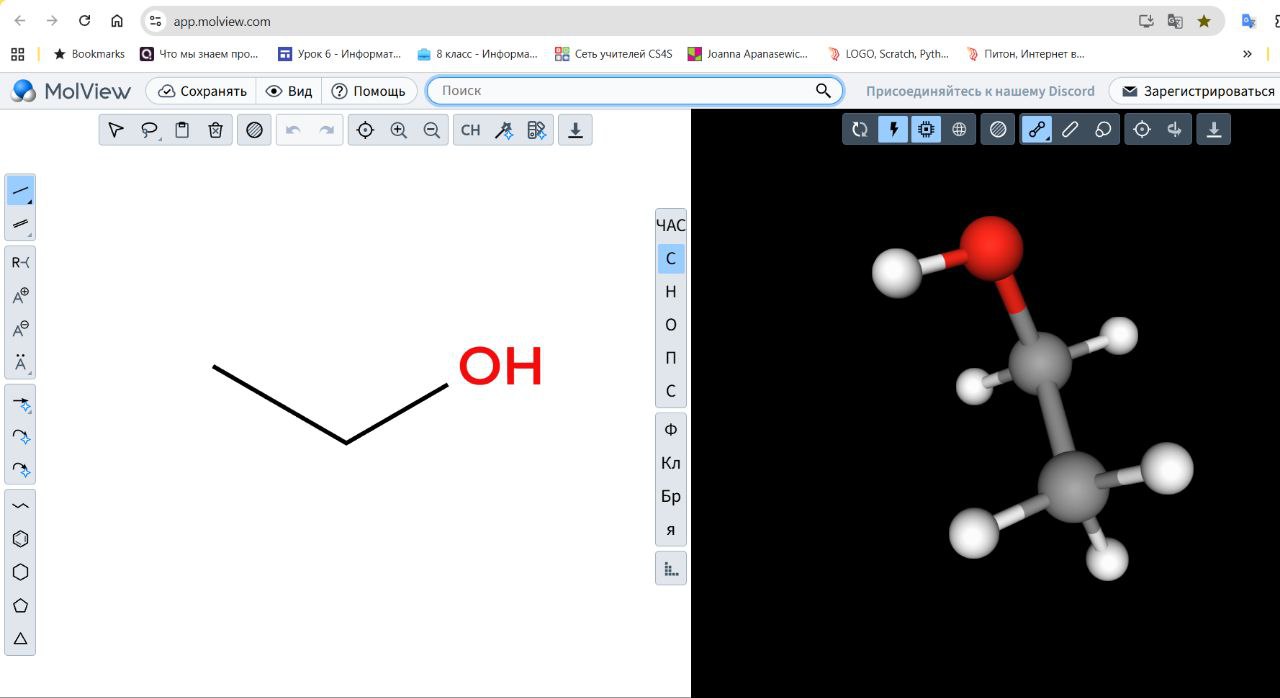Add a benzene ring template
This screenshot has height=698, width=1280.
[20, 539]
